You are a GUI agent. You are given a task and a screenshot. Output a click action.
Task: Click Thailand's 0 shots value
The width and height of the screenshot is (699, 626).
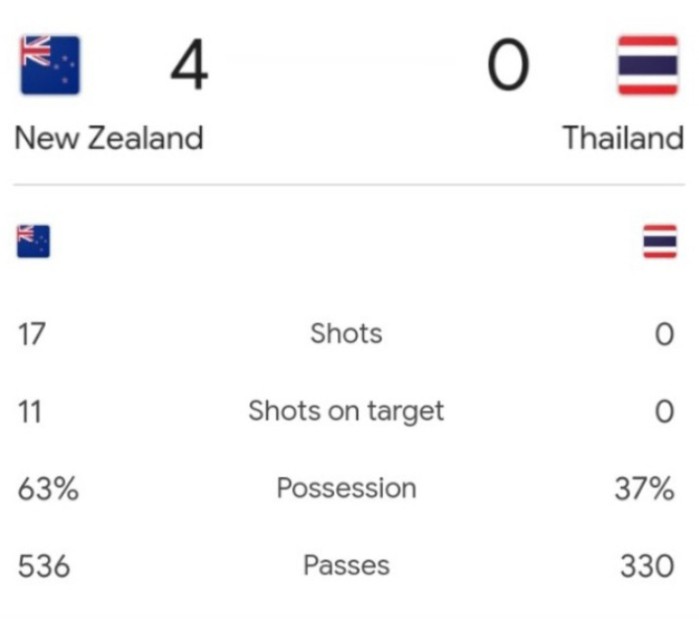[664, 334]
